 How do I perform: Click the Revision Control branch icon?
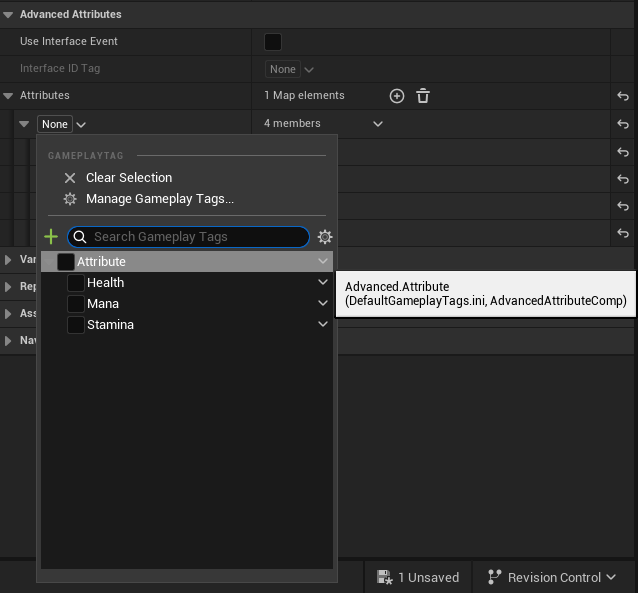click(x=494, y=577)
